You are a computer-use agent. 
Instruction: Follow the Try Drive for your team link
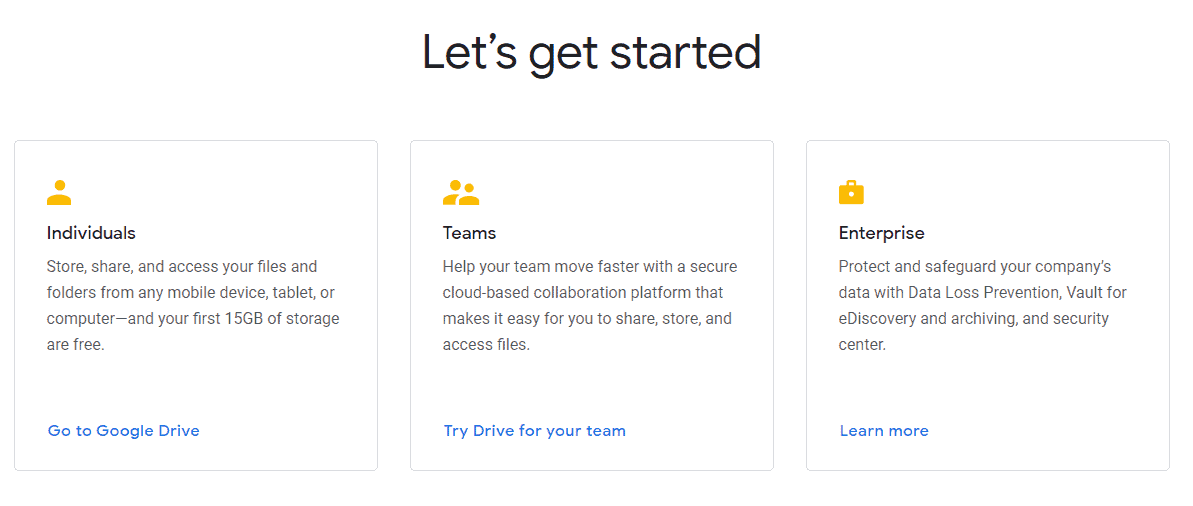pos(534,431)
